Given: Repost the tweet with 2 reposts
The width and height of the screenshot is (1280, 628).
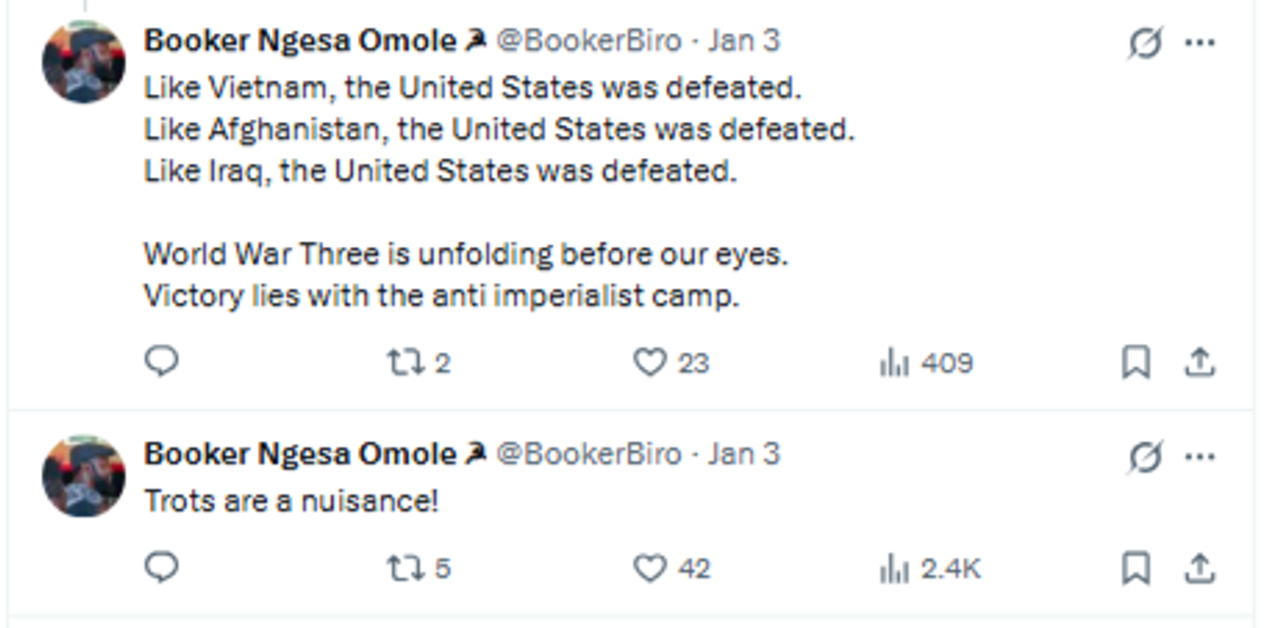Looking at the screenshot, I should [406, 362].
